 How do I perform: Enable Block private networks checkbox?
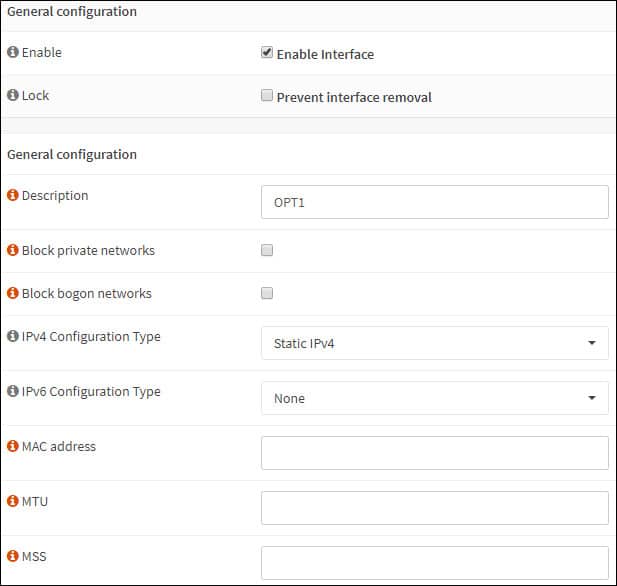pyautogui.click(x=267, y=251)
